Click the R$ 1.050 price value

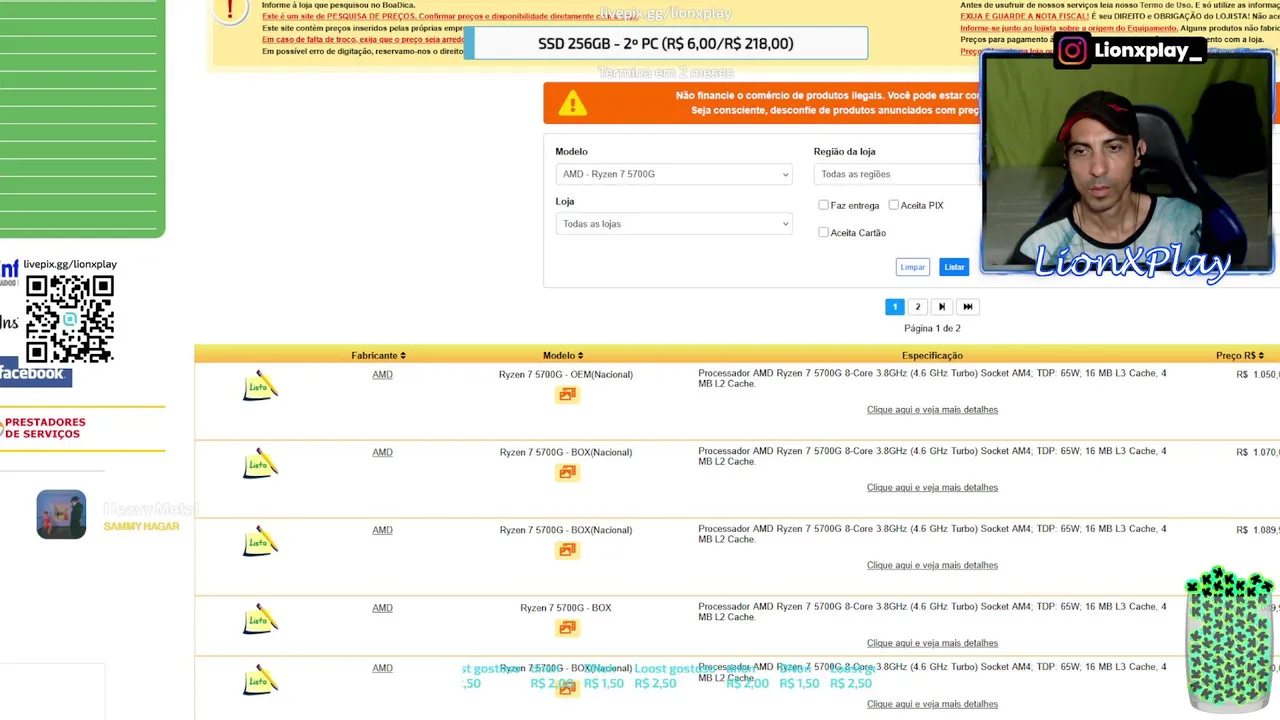coord(1257,374)
